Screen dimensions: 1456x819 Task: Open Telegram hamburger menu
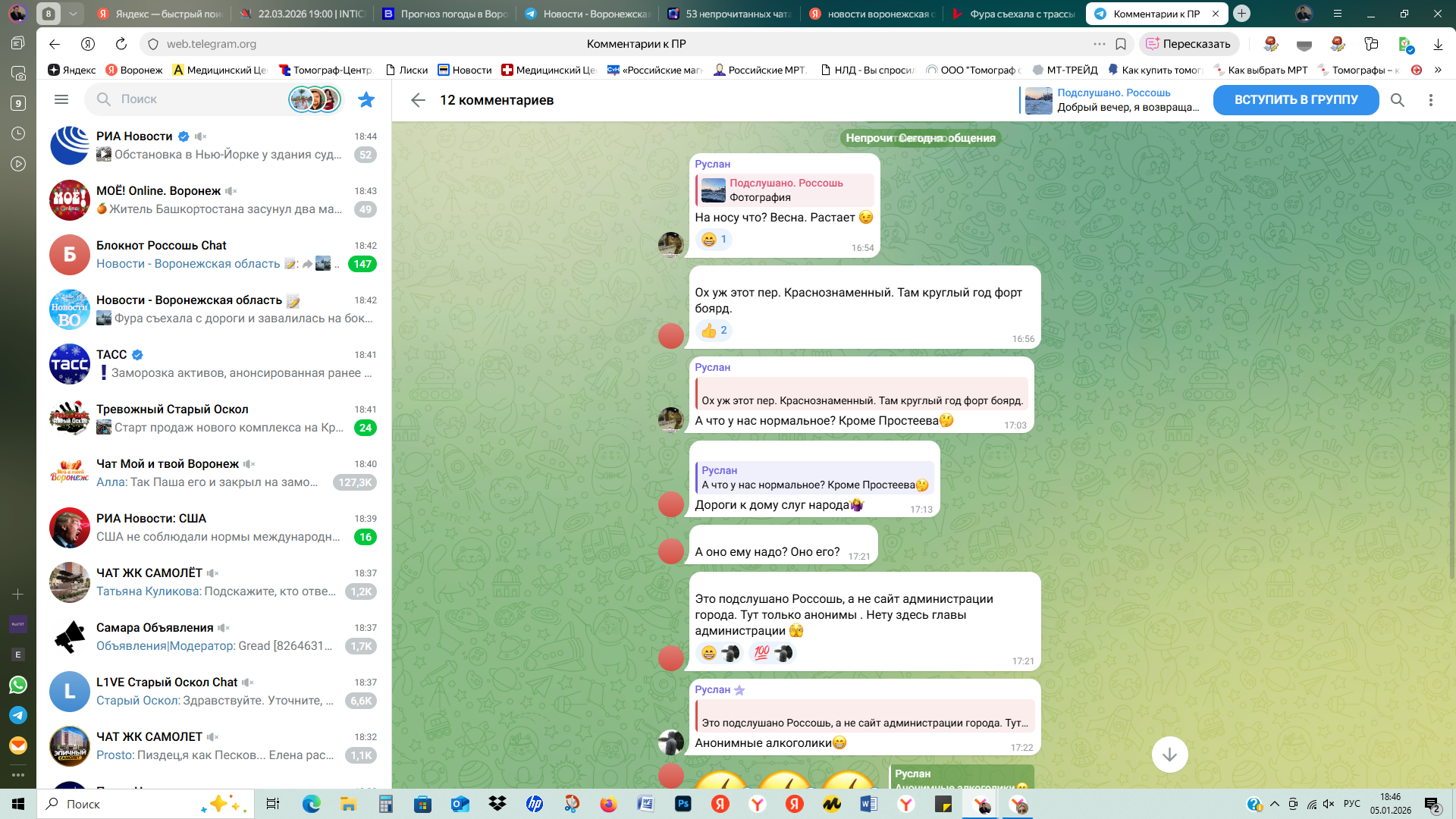click(61, 99)
